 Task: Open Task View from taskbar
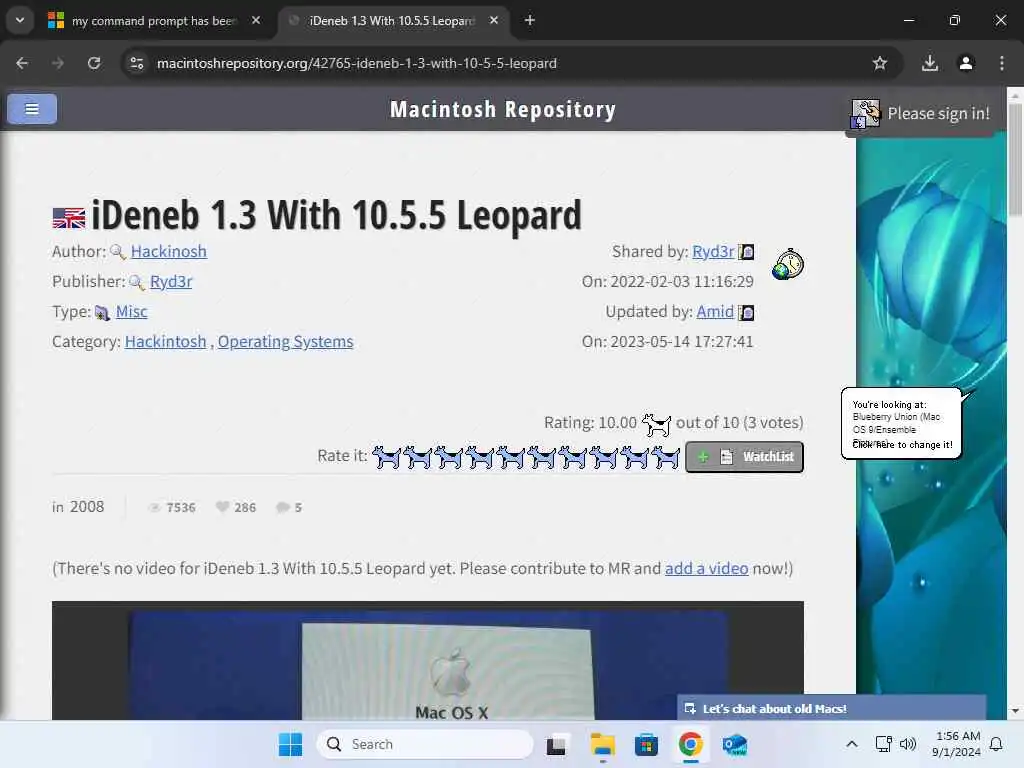[x=556, y=744]
